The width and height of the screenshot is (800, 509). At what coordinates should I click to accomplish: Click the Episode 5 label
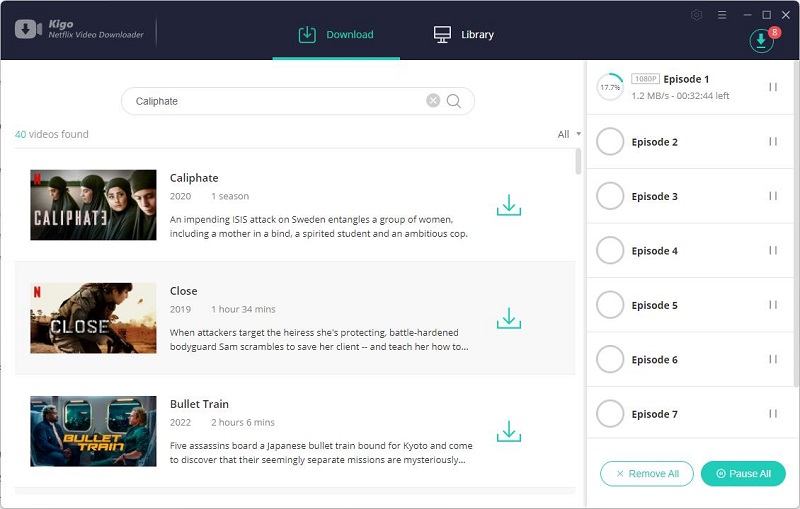655,306
